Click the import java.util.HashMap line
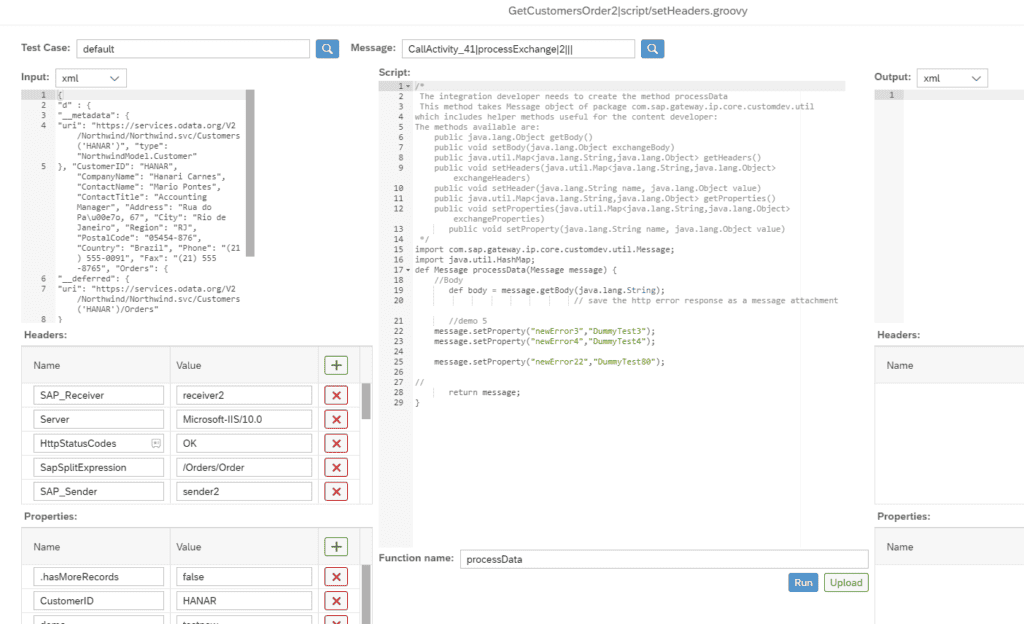 pos(475,260)
